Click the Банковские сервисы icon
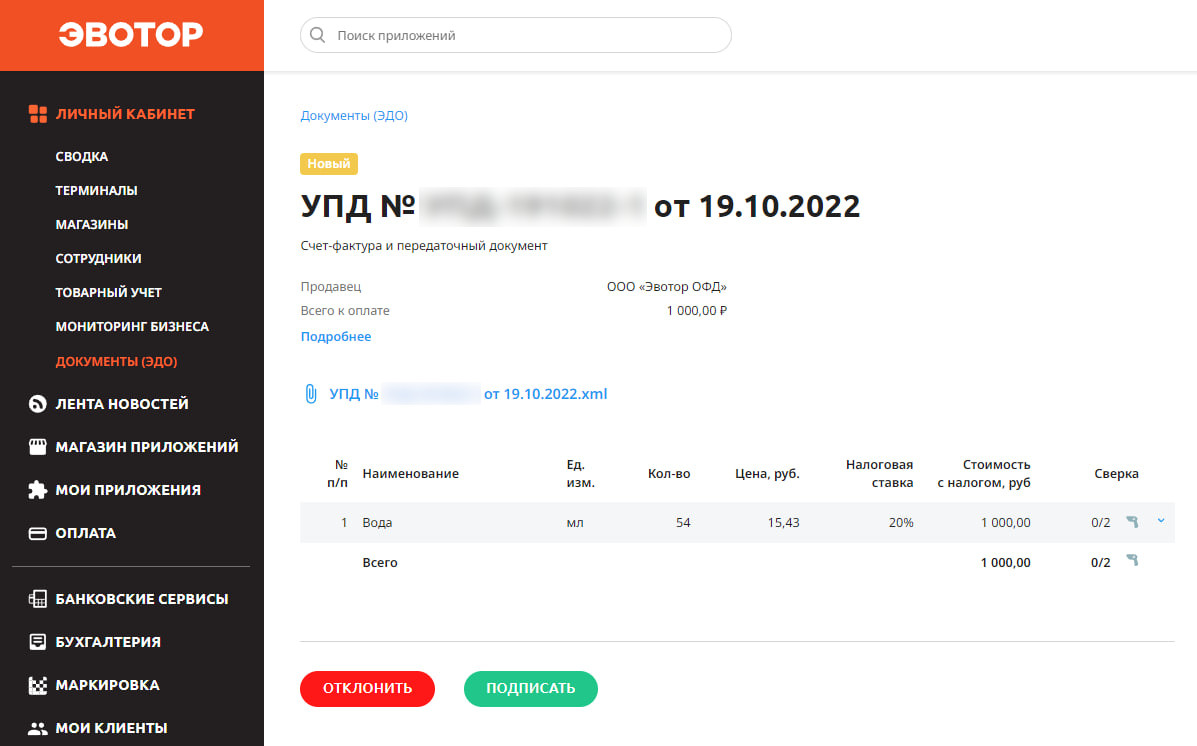1197x746 pixels. [x=37, y=599]
